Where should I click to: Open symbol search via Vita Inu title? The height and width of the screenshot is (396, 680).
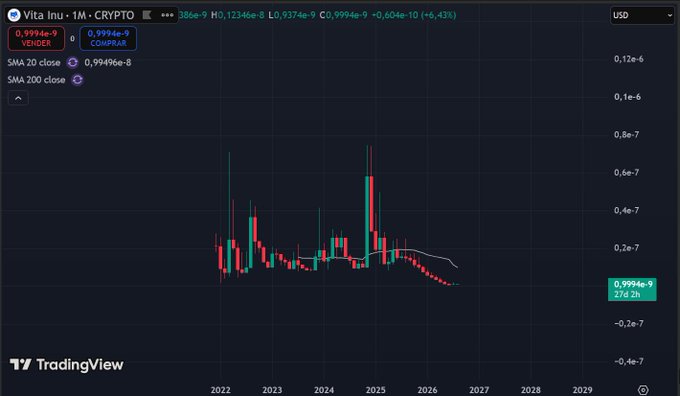point(78,15)
